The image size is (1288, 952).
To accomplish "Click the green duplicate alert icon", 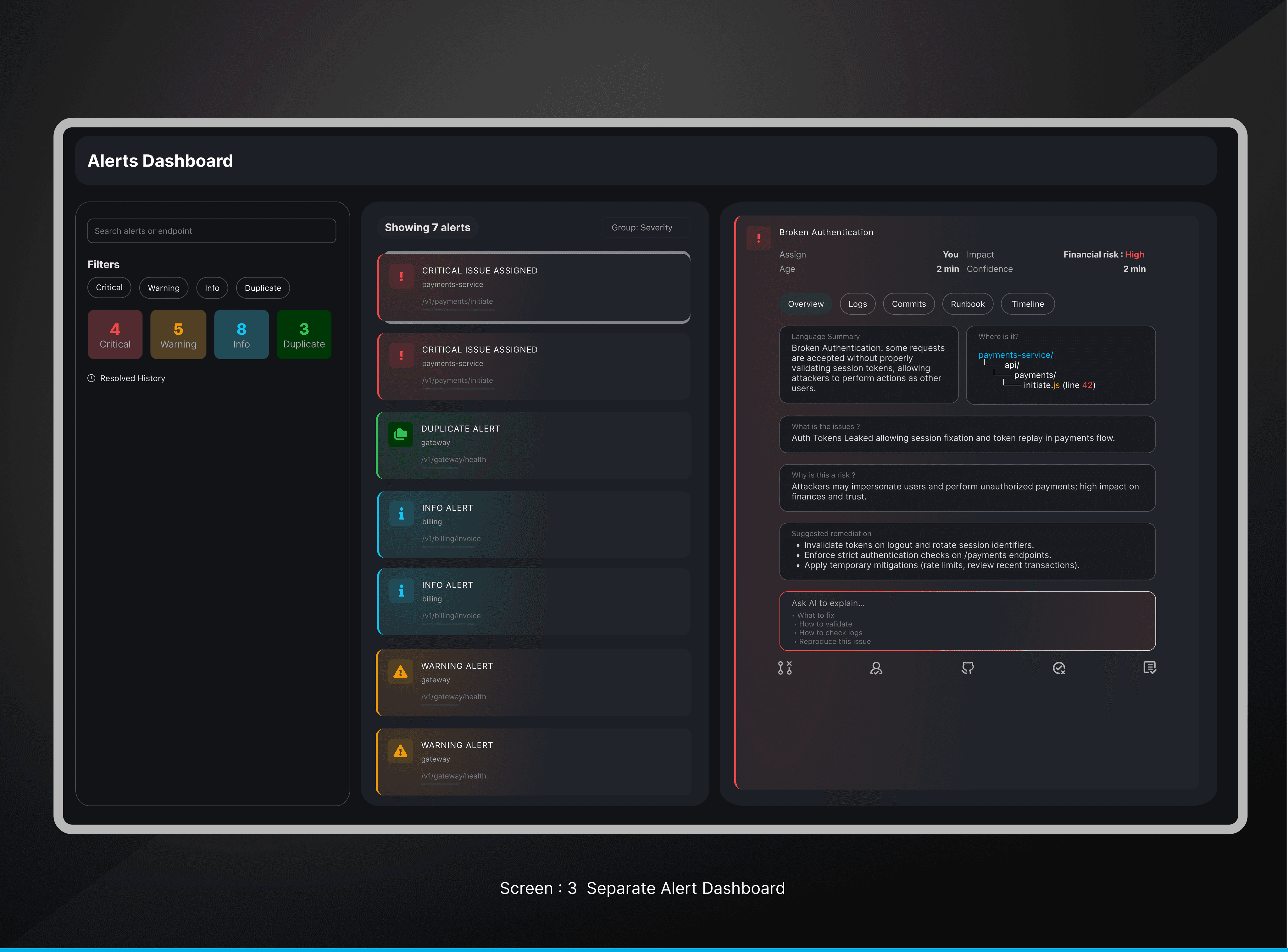I will point(401,434).
